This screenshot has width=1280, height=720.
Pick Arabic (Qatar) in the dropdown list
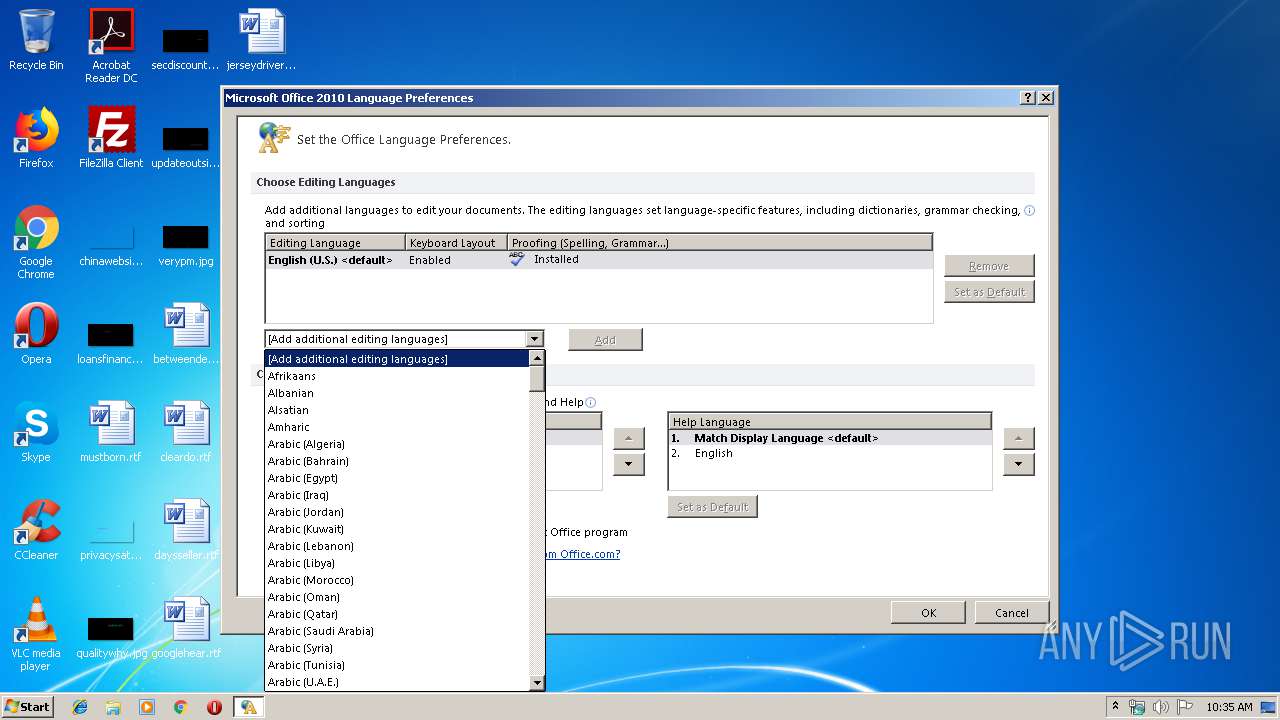pos(397,614)
